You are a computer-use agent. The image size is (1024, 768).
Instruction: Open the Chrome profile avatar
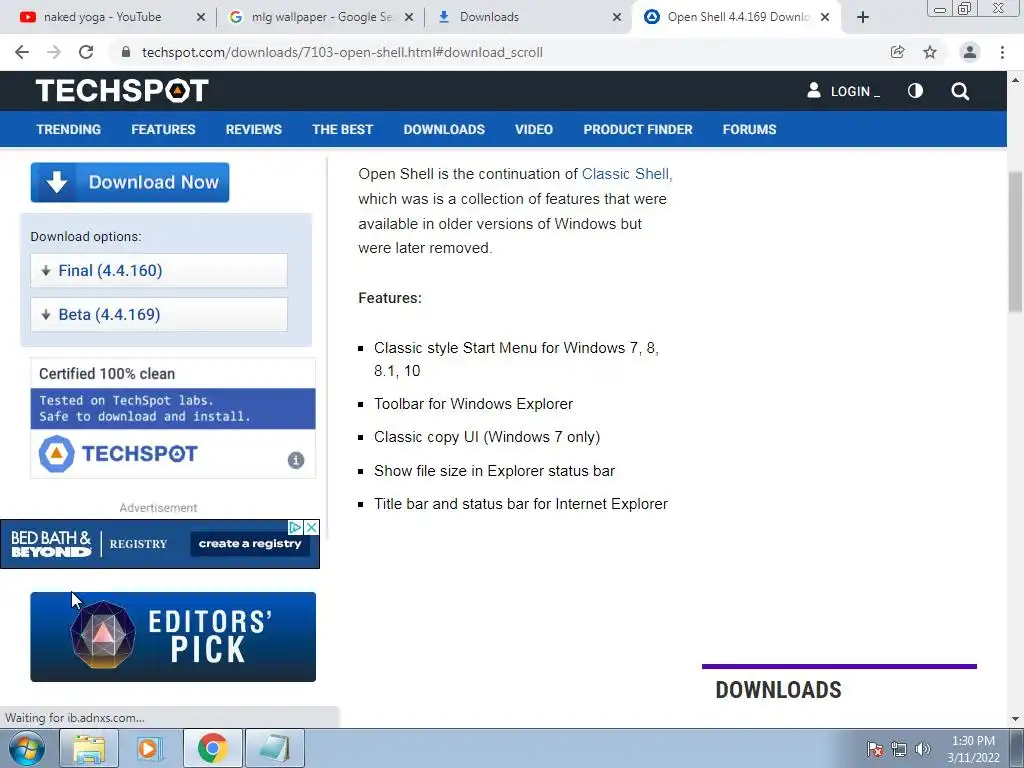[x=970, y=52]
